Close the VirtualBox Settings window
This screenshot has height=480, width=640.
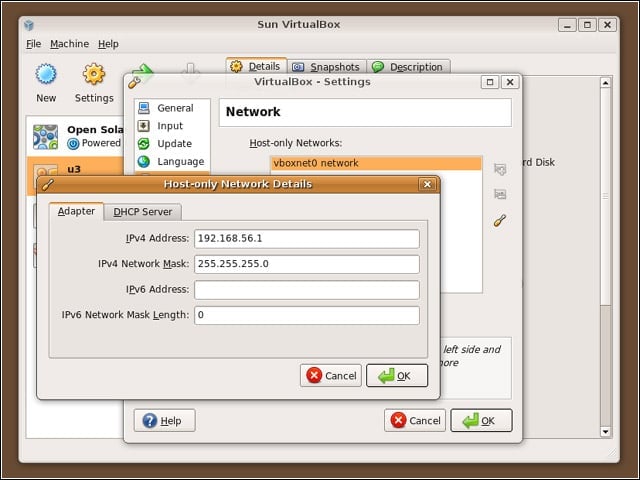tap(510, 82)
